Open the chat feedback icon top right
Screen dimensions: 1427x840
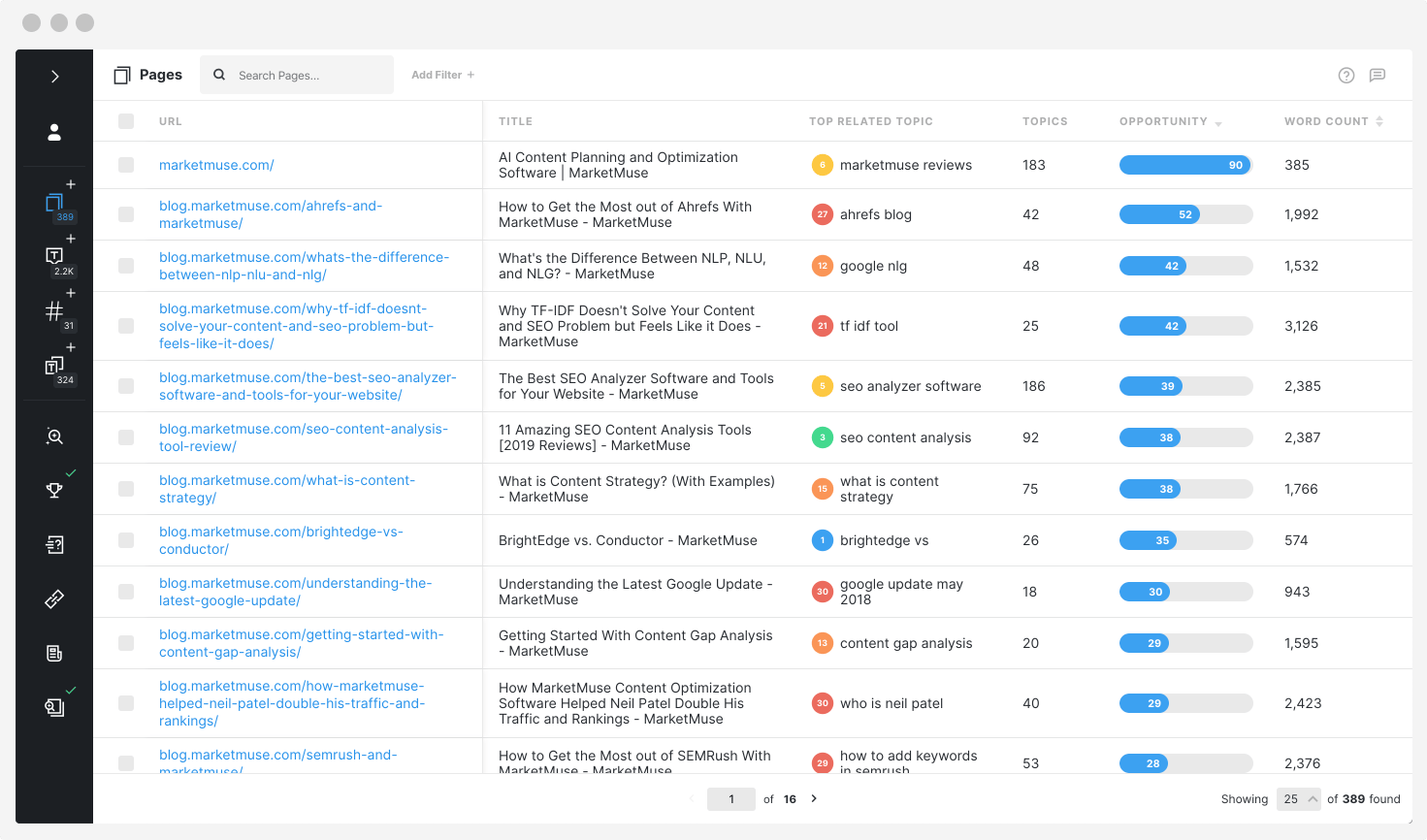[x=1378, y=75]
